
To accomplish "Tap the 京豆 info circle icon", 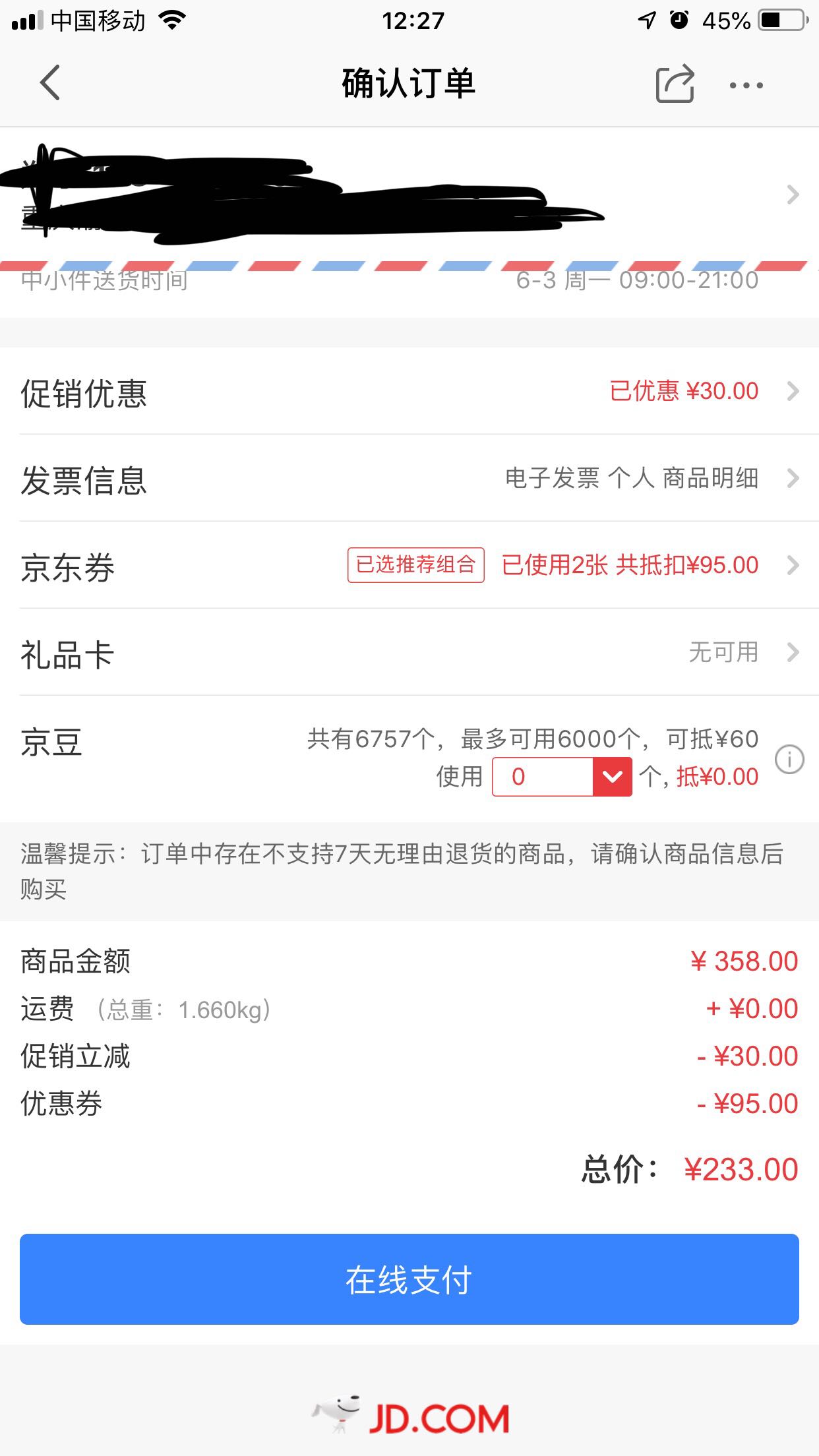I will pyautogui.click(x=789, y=759).
